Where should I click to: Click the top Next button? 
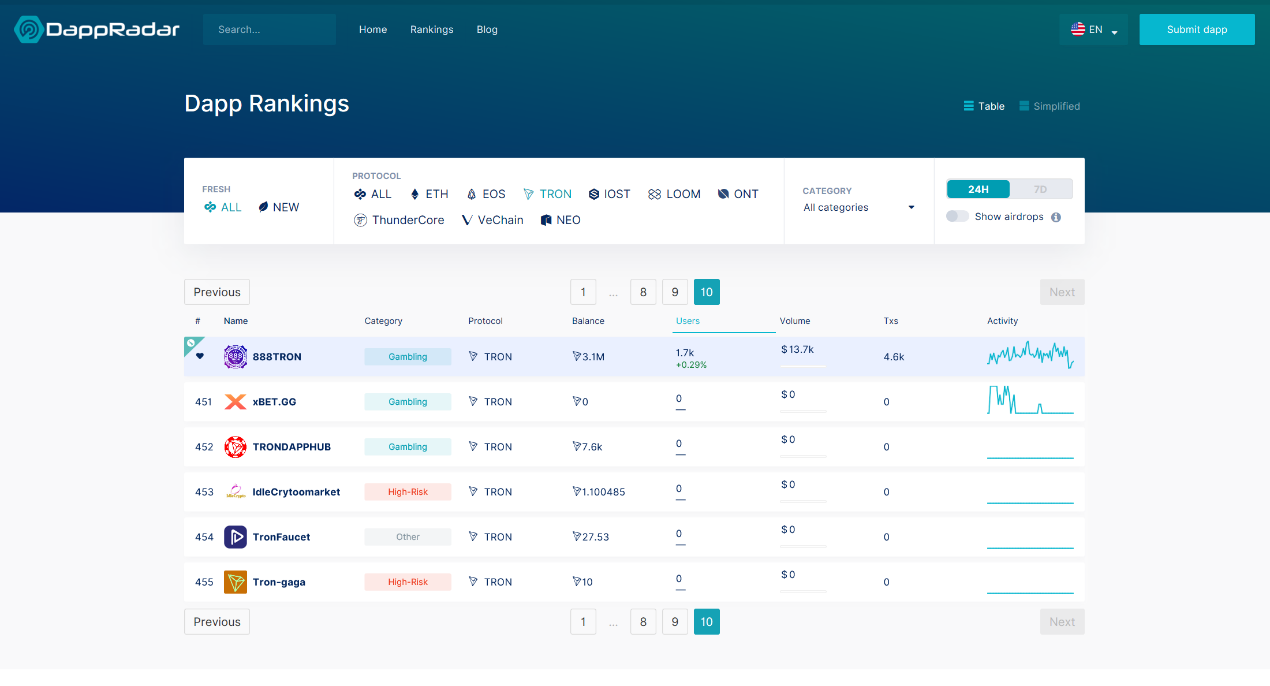tap(1062, 292)
